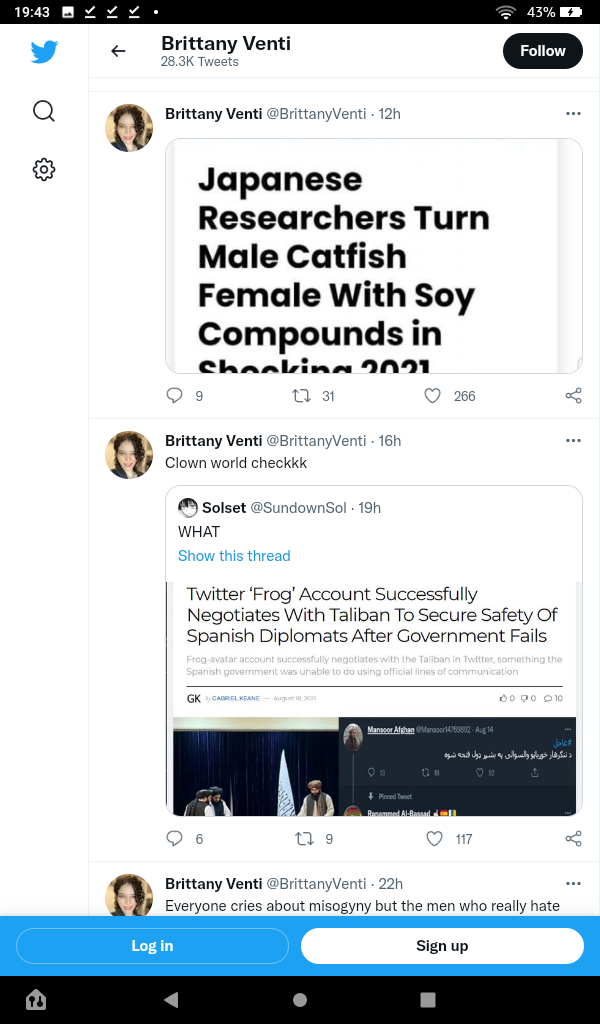600x1024 pixels.
Task: Tap the Android home circle button
Action: pos(300,1000)
